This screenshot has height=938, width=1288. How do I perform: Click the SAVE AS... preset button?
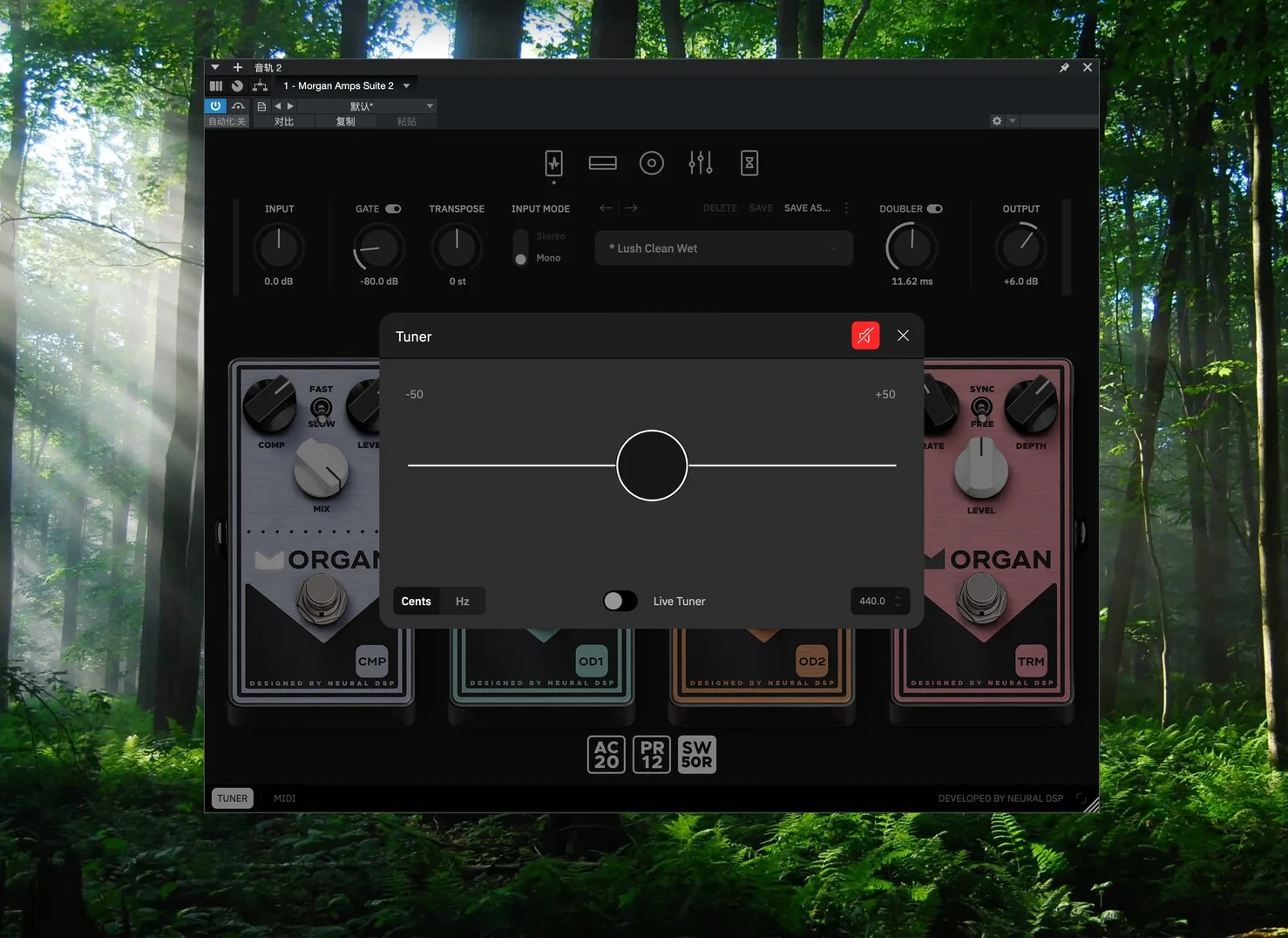point(807,208)
